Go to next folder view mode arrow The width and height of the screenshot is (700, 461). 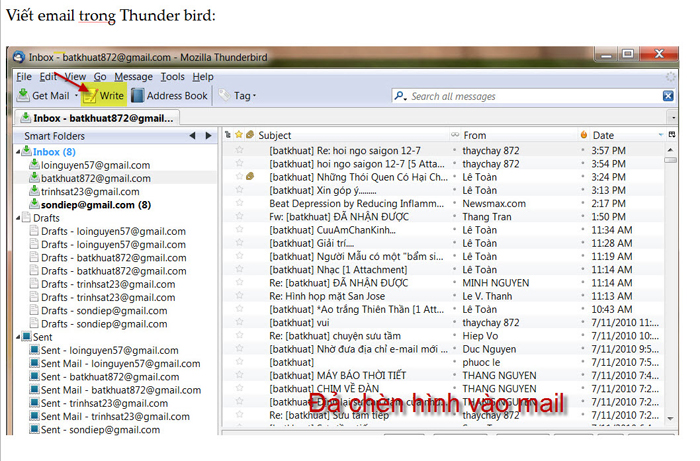coord(208,136)
